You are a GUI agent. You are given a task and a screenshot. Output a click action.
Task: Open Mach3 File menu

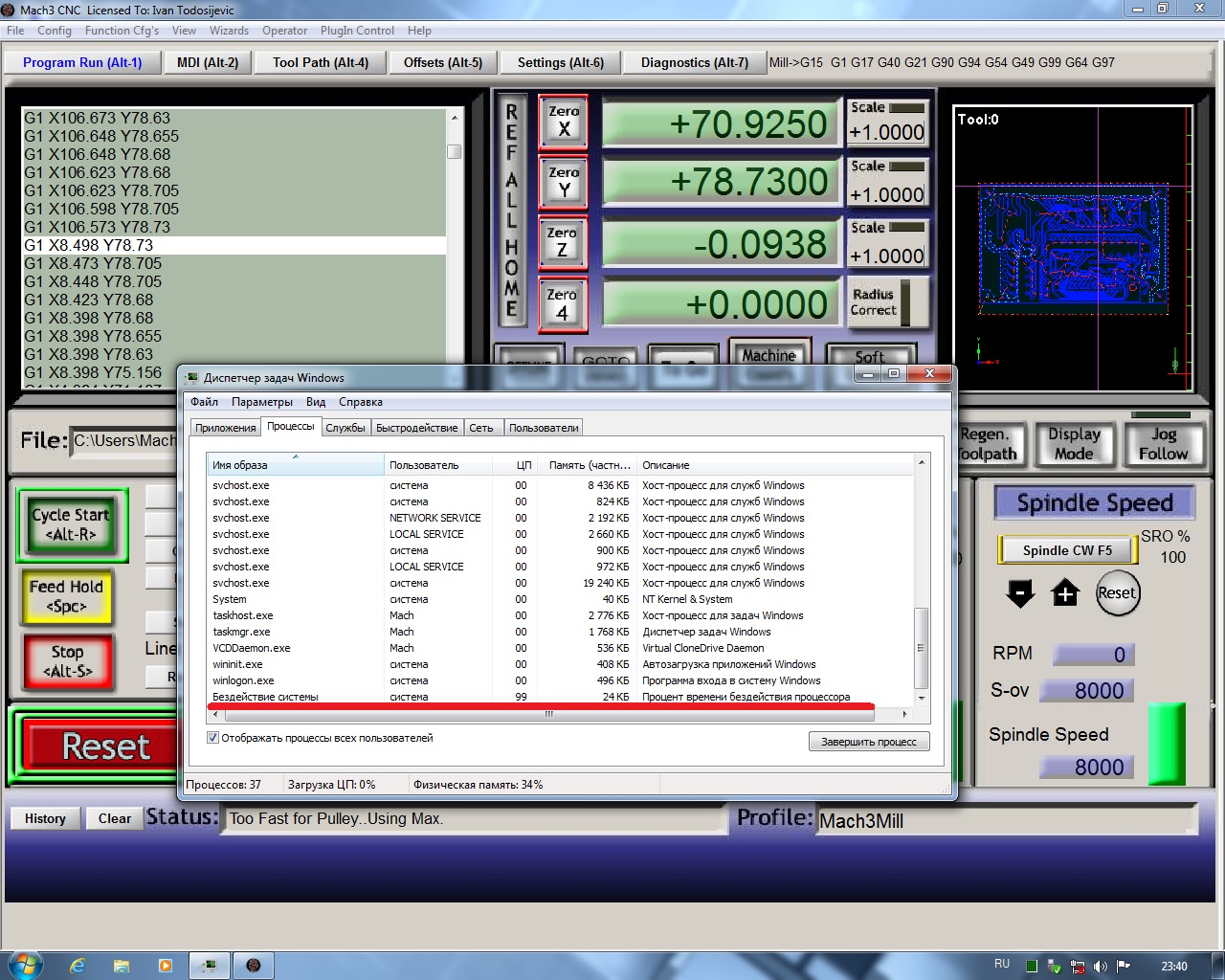click(x=15, y=31)
